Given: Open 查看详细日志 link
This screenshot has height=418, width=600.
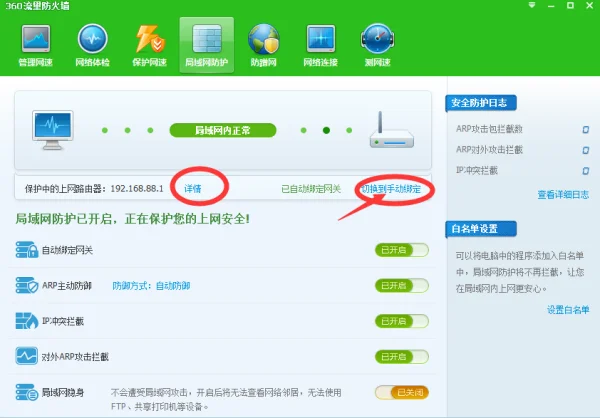Looking at the screenshot, I should tap(563, 195).
